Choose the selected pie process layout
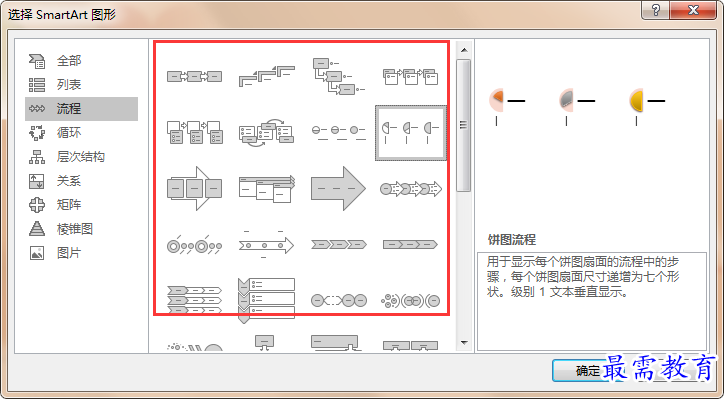This screenshot has width=724, height=399. (x=410, y=133)
